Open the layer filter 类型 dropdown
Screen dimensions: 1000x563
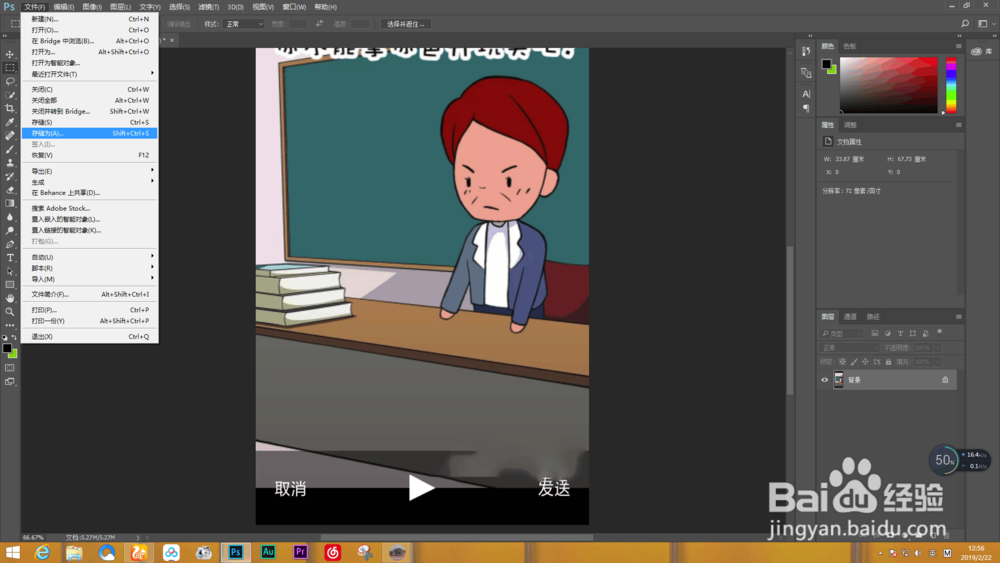pos(841,333)
